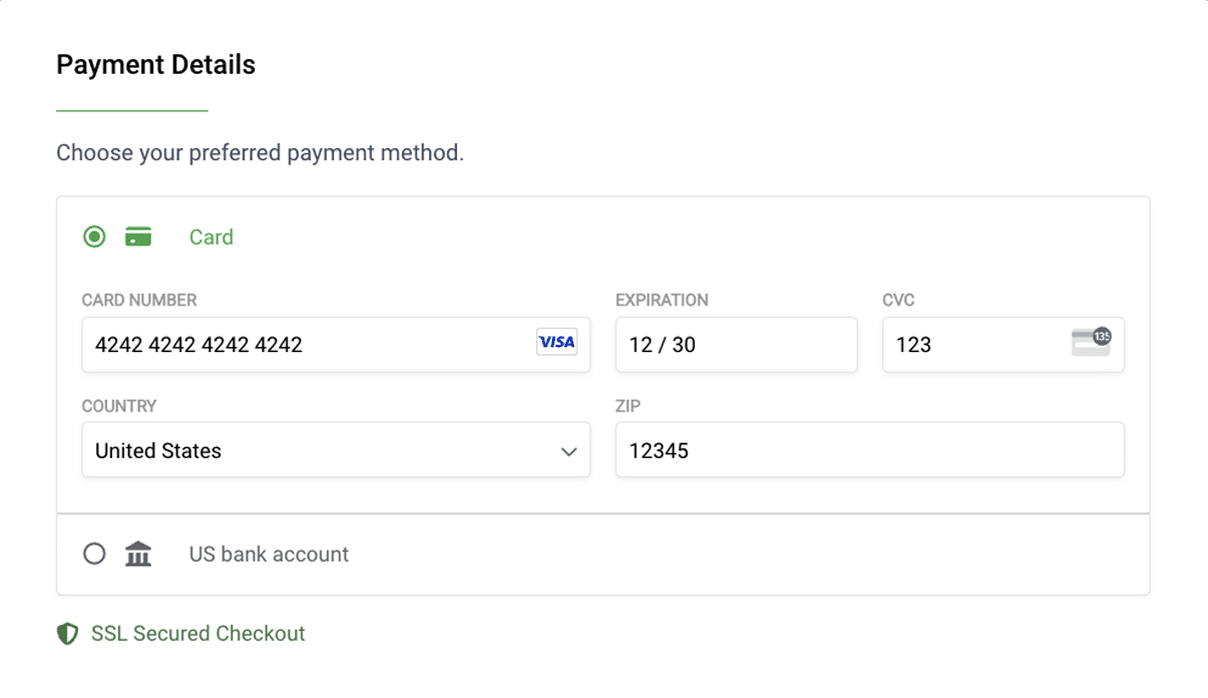Click the SSL Secured Checkout text
The image size is (1208, 698).
tap(198, 634)
